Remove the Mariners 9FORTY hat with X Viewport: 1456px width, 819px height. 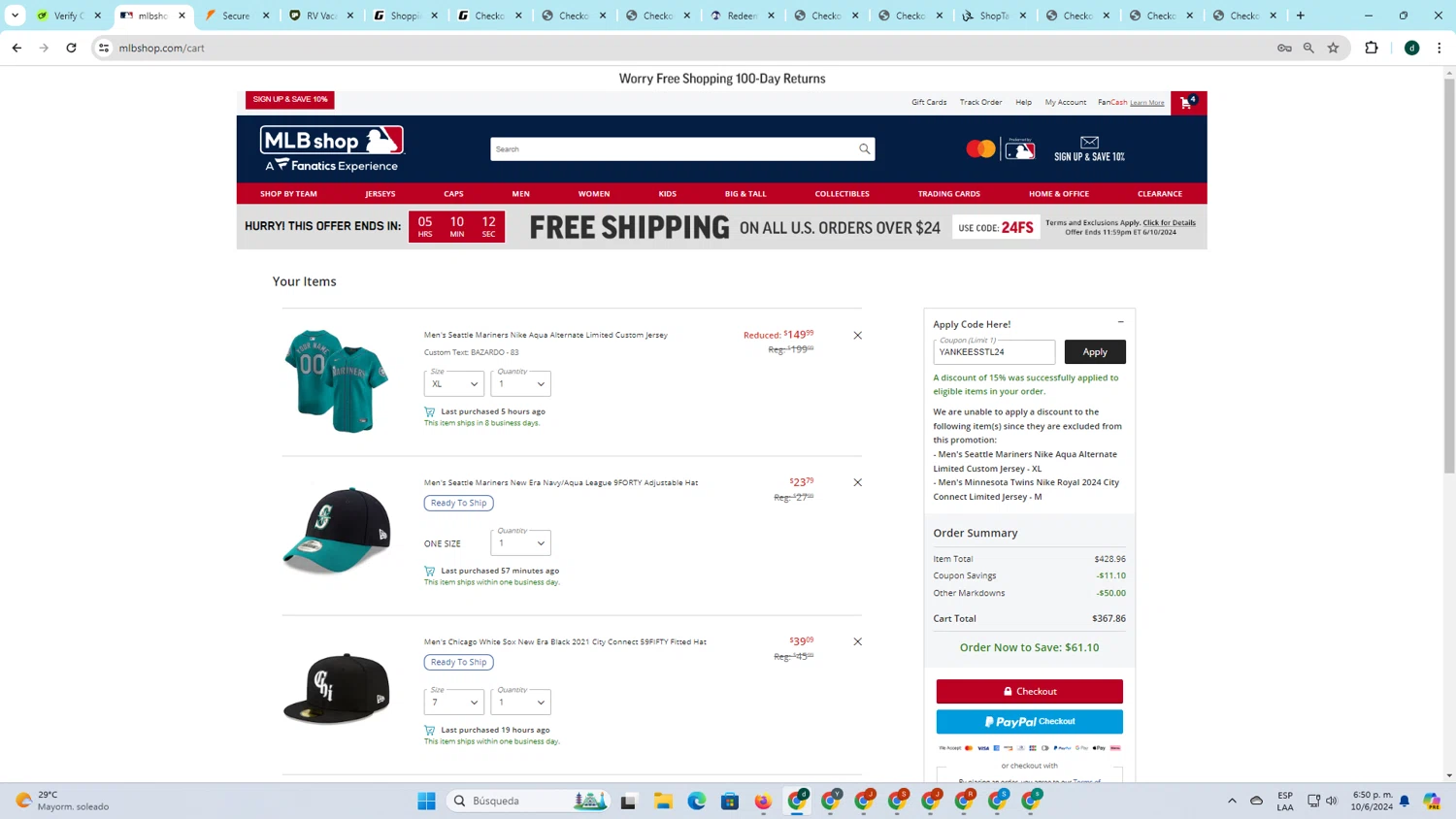tap(857, 482)
